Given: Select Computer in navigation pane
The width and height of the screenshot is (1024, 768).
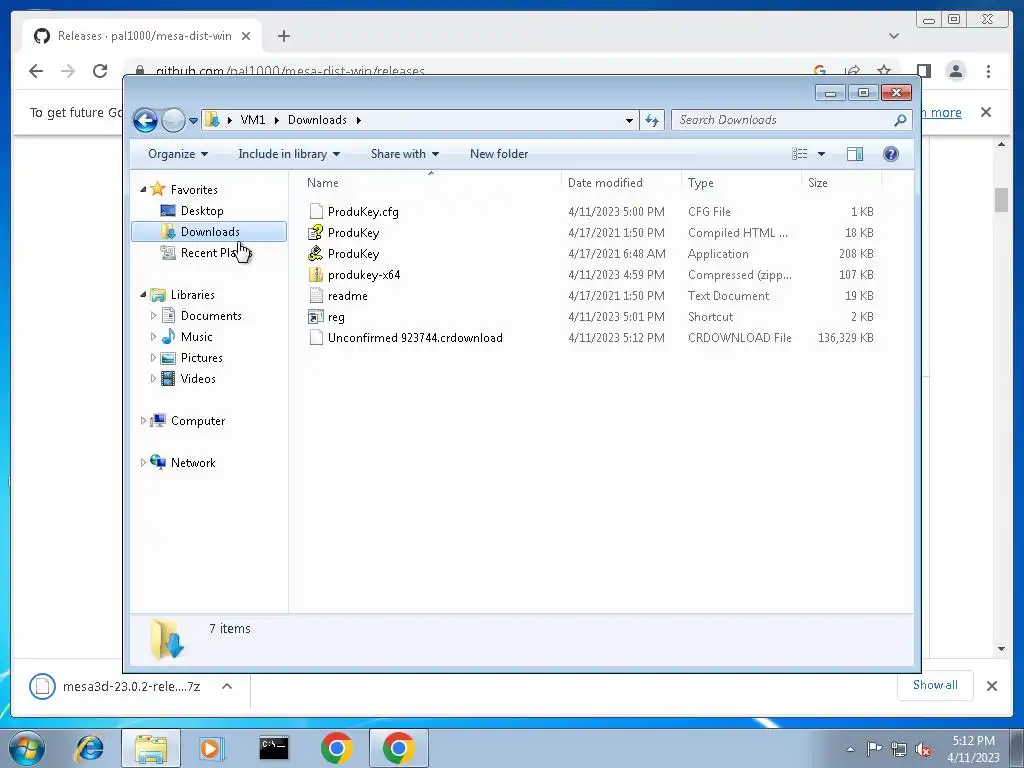Looking at the screenshot, I should coord(197,421).
